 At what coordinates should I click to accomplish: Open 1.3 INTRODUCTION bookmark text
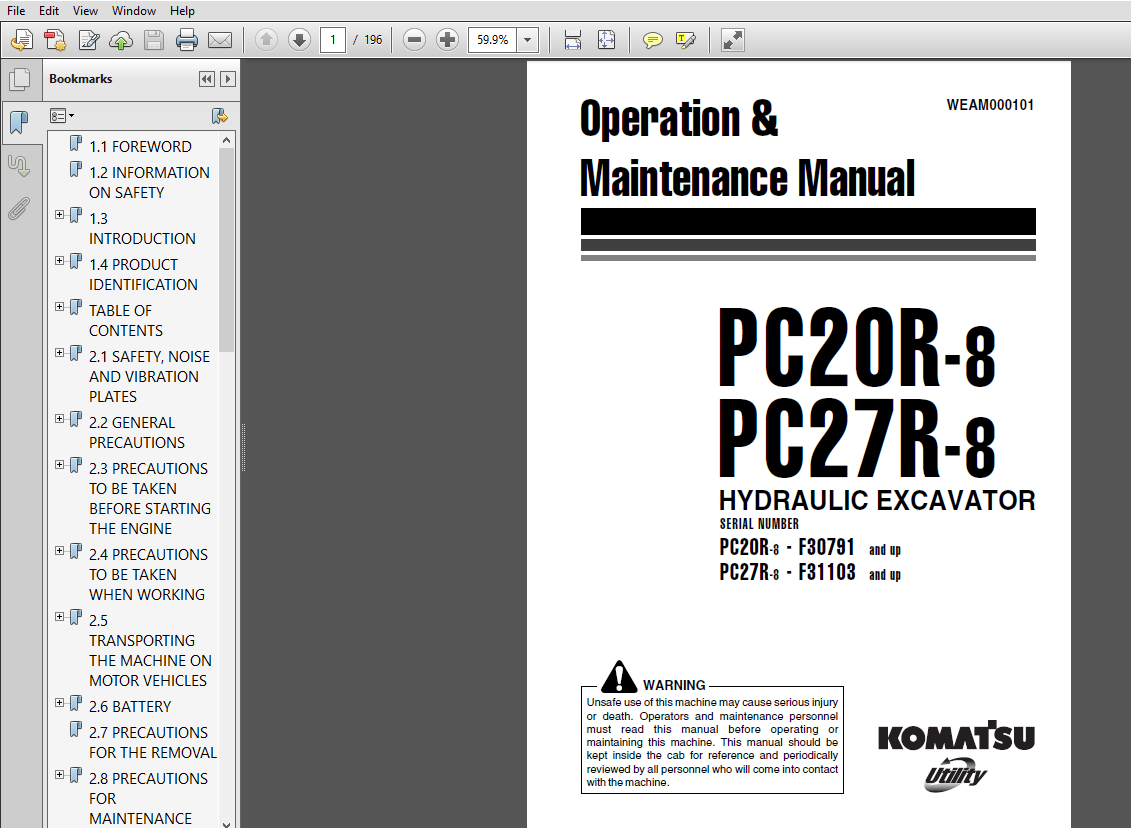(x=142, y=229)
